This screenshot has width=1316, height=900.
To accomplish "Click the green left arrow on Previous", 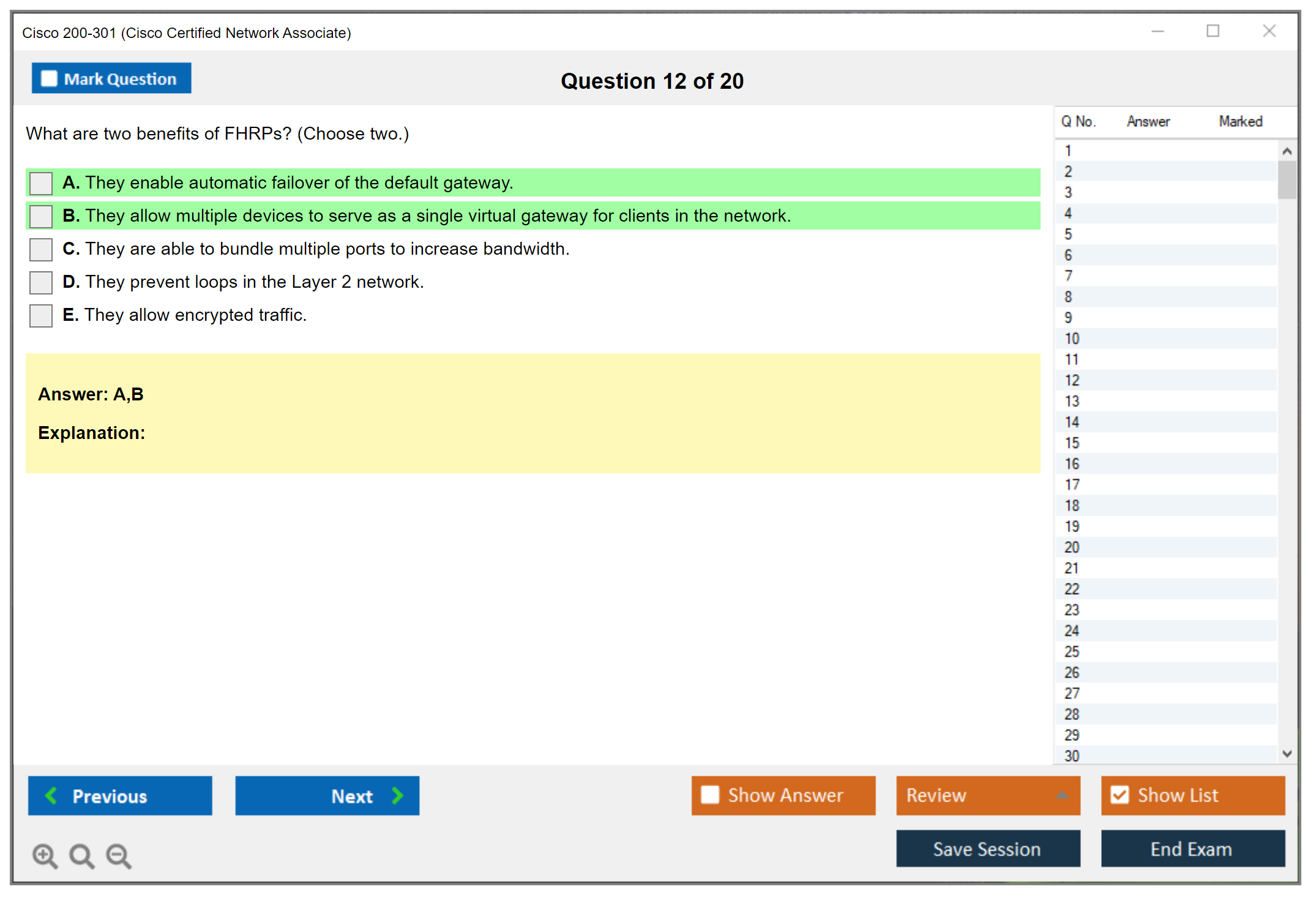I will [x=51, y=795].
